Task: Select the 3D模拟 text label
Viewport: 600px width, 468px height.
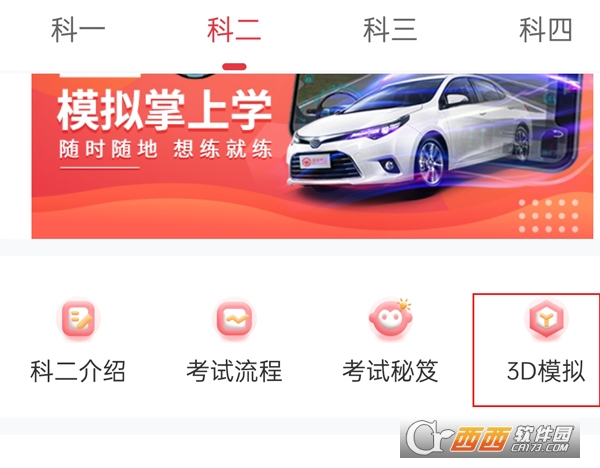Action: (546, 371)
